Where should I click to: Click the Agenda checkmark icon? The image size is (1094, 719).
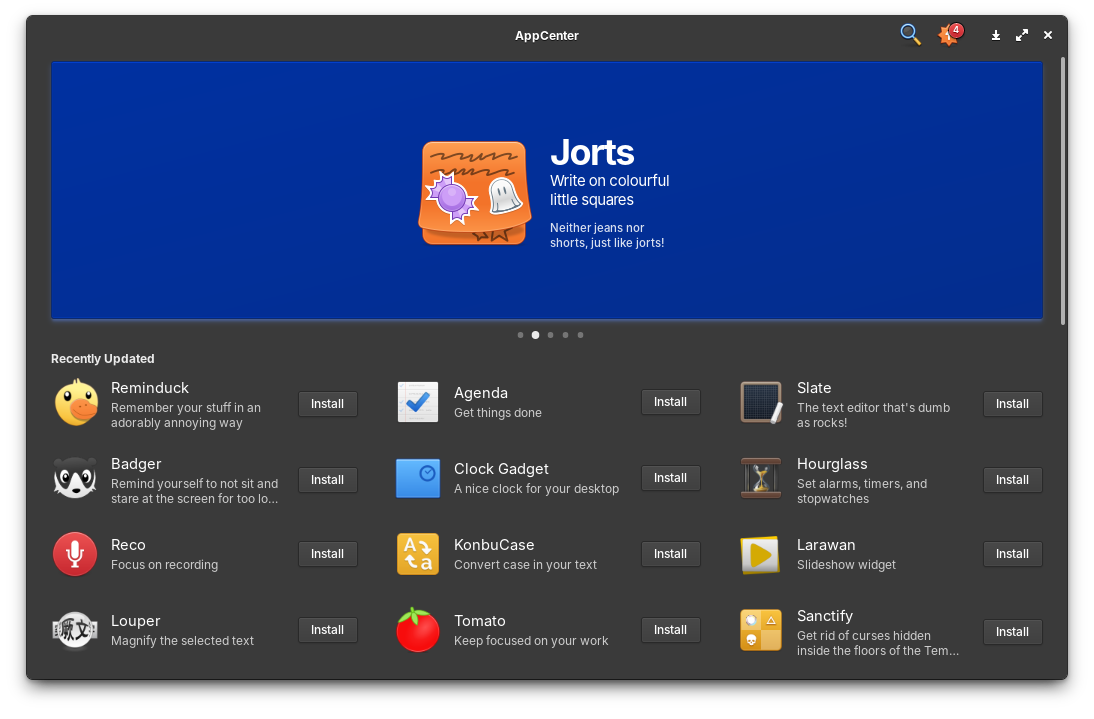coord(417,402)
